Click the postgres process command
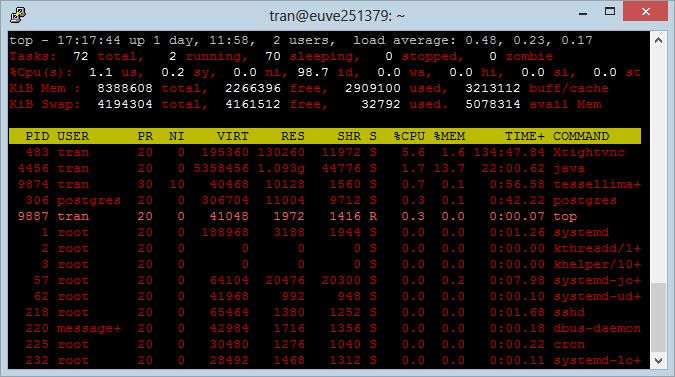Image resolution: width=675 pixels, height=377 pixels. tap(585, 201)
